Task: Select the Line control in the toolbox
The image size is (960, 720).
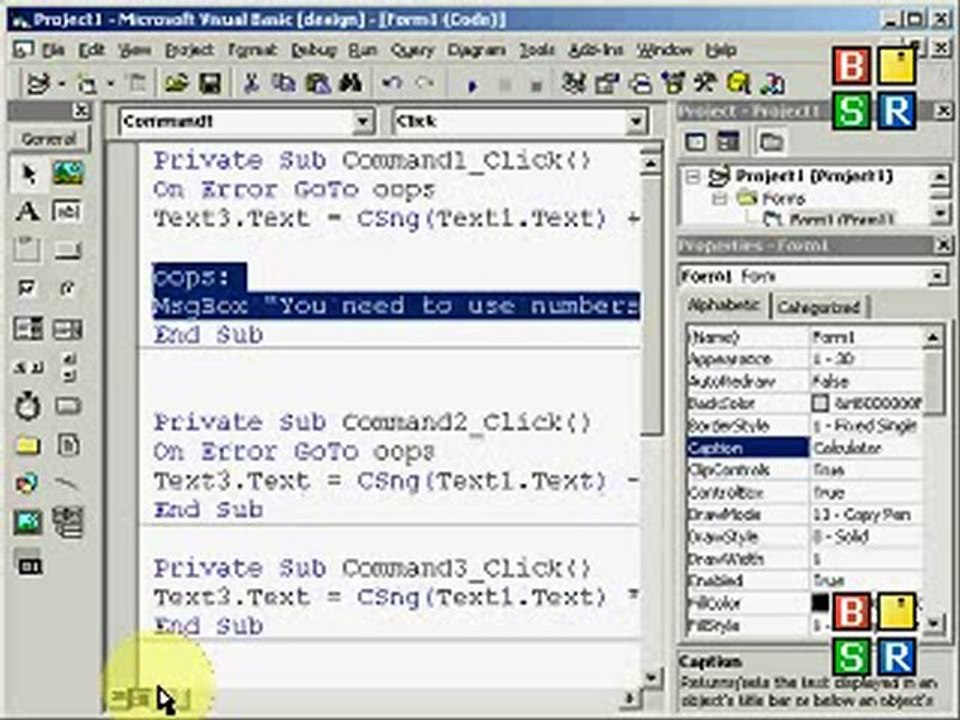Action: click(x=67, y=484)
